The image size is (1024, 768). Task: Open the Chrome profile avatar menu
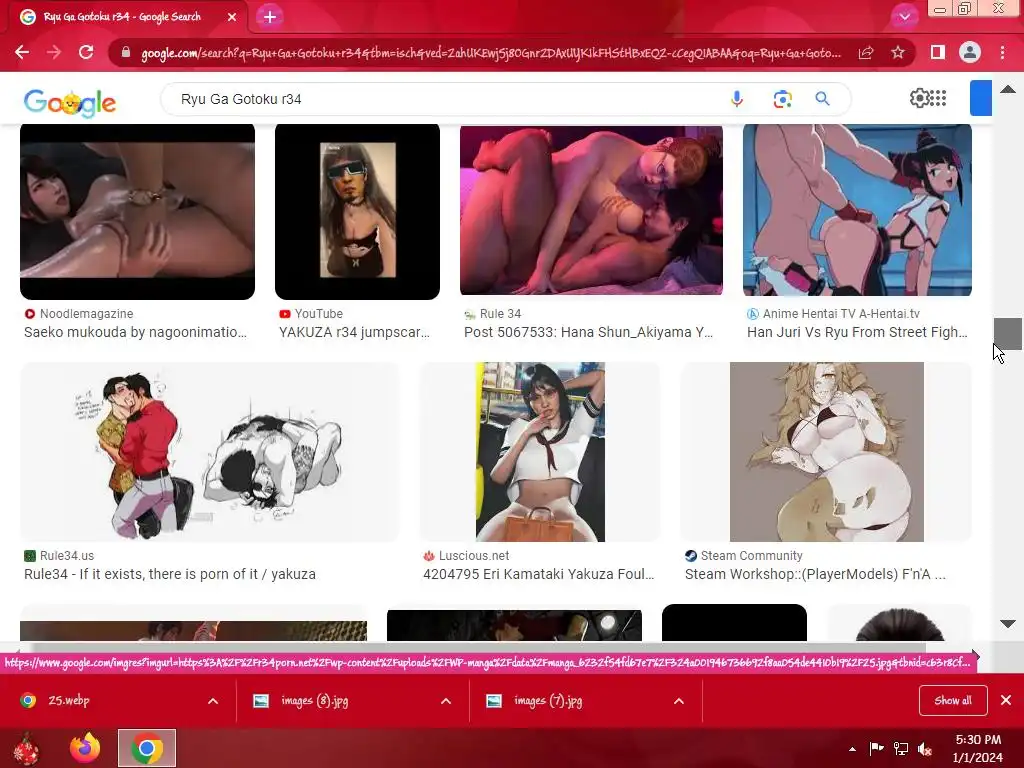[970, 52]
